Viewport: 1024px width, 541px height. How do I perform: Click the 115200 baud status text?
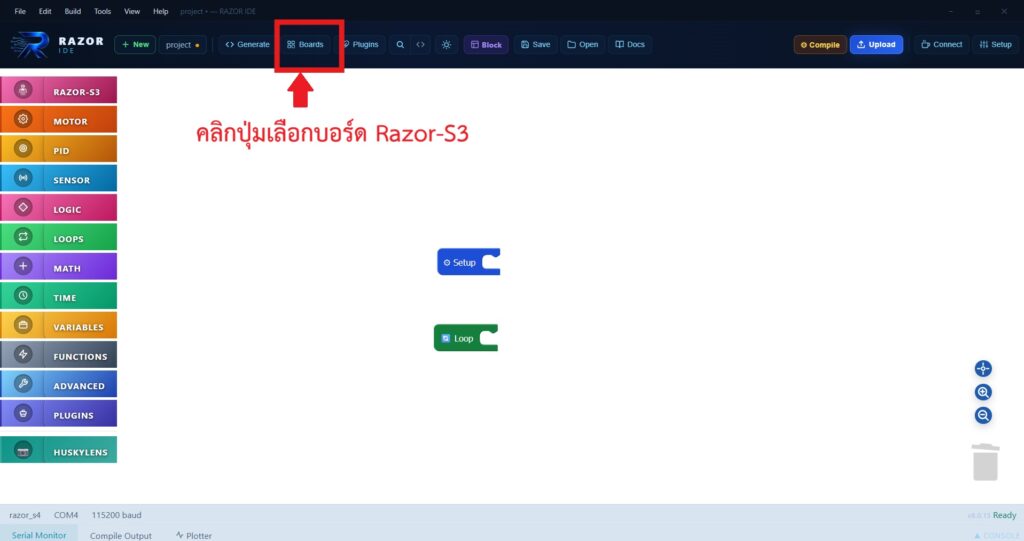[116, 515]
